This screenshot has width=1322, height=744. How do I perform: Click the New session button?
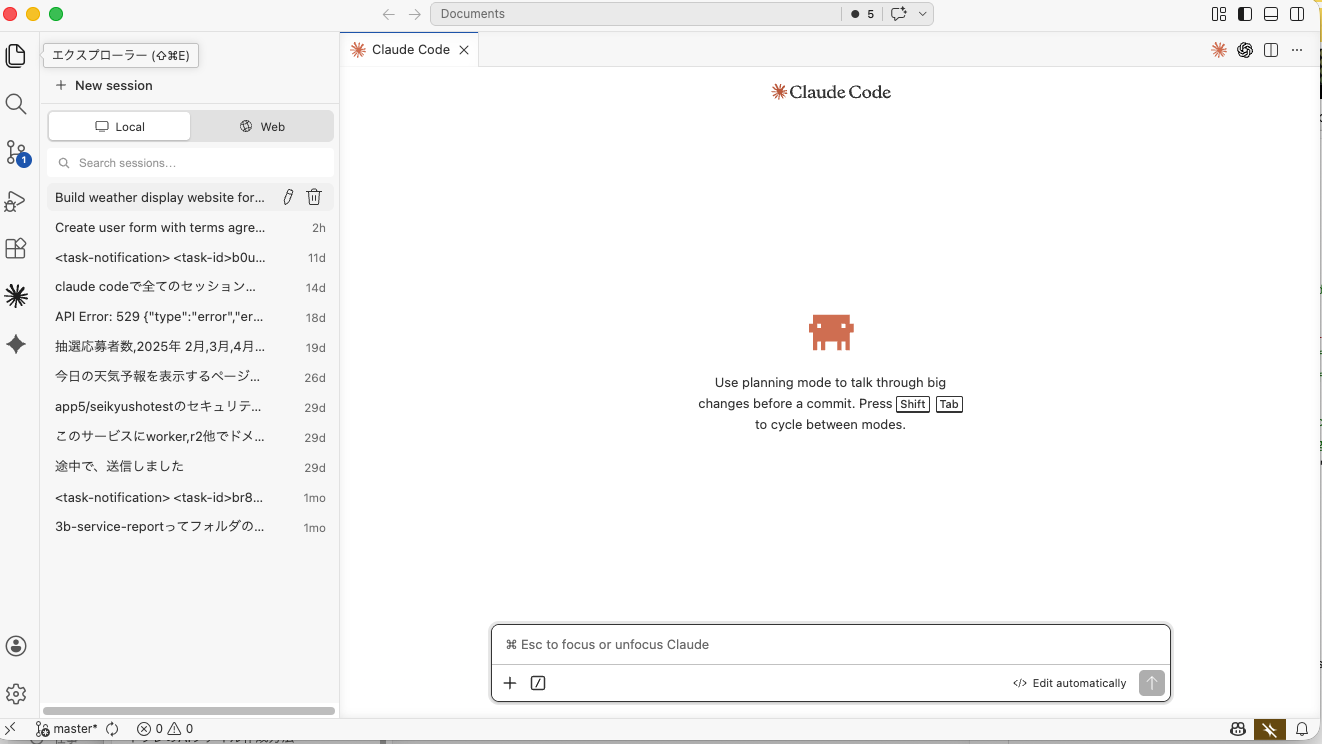tap(104, 85)
